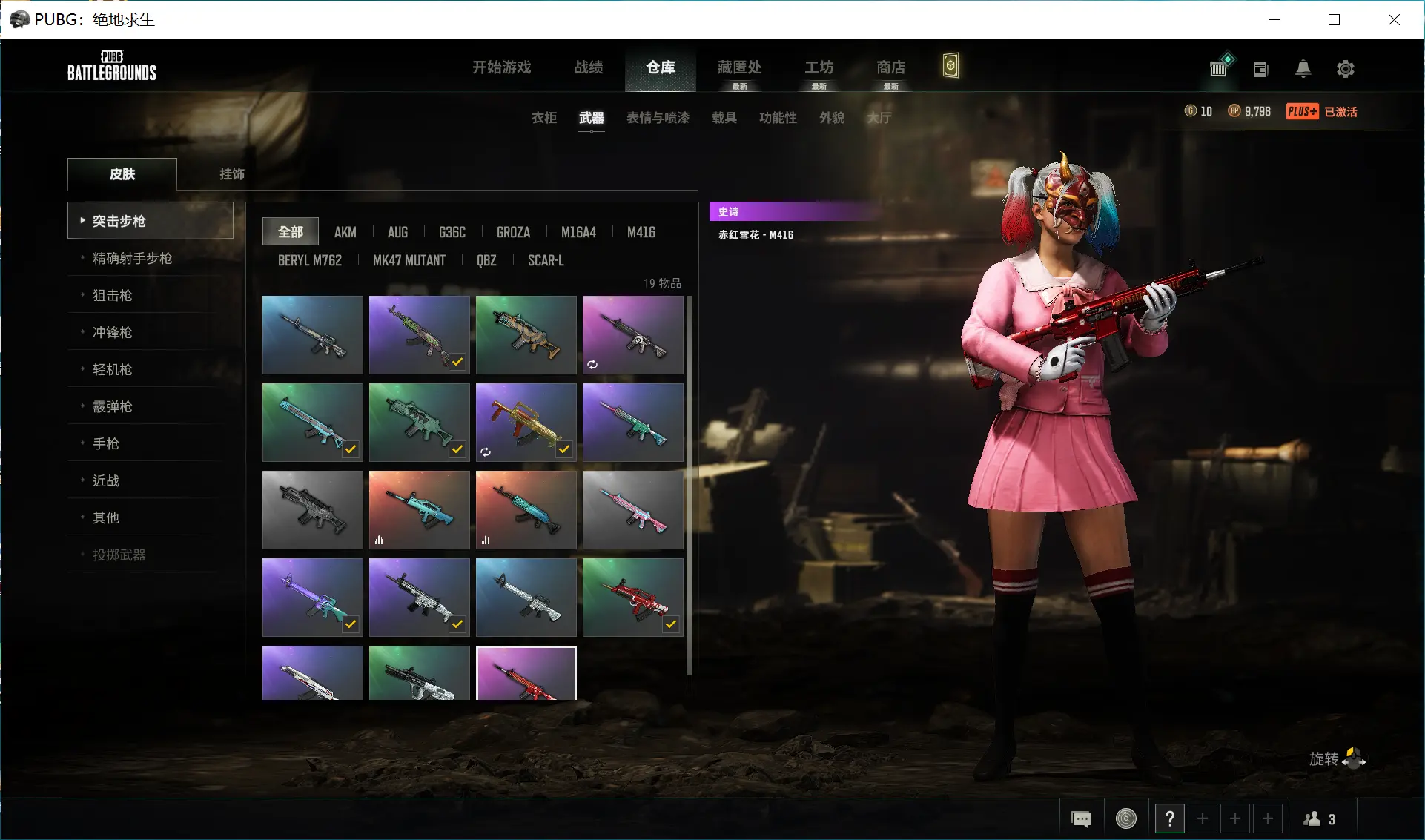
Task: Open the 战绩 tab
Action: click(589, 67)
